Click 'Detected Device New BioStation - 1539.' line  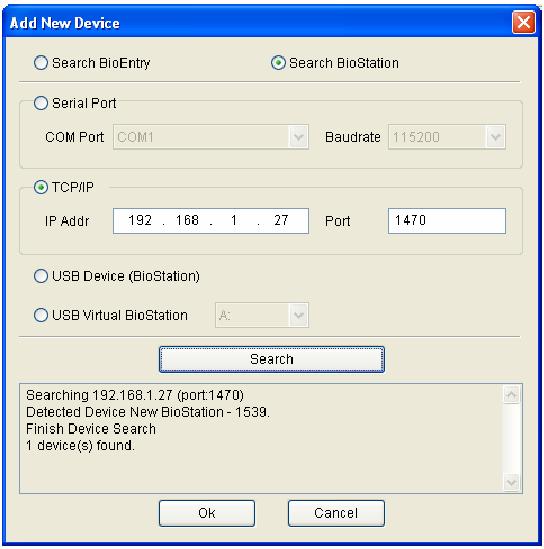(x=148, y=412)
